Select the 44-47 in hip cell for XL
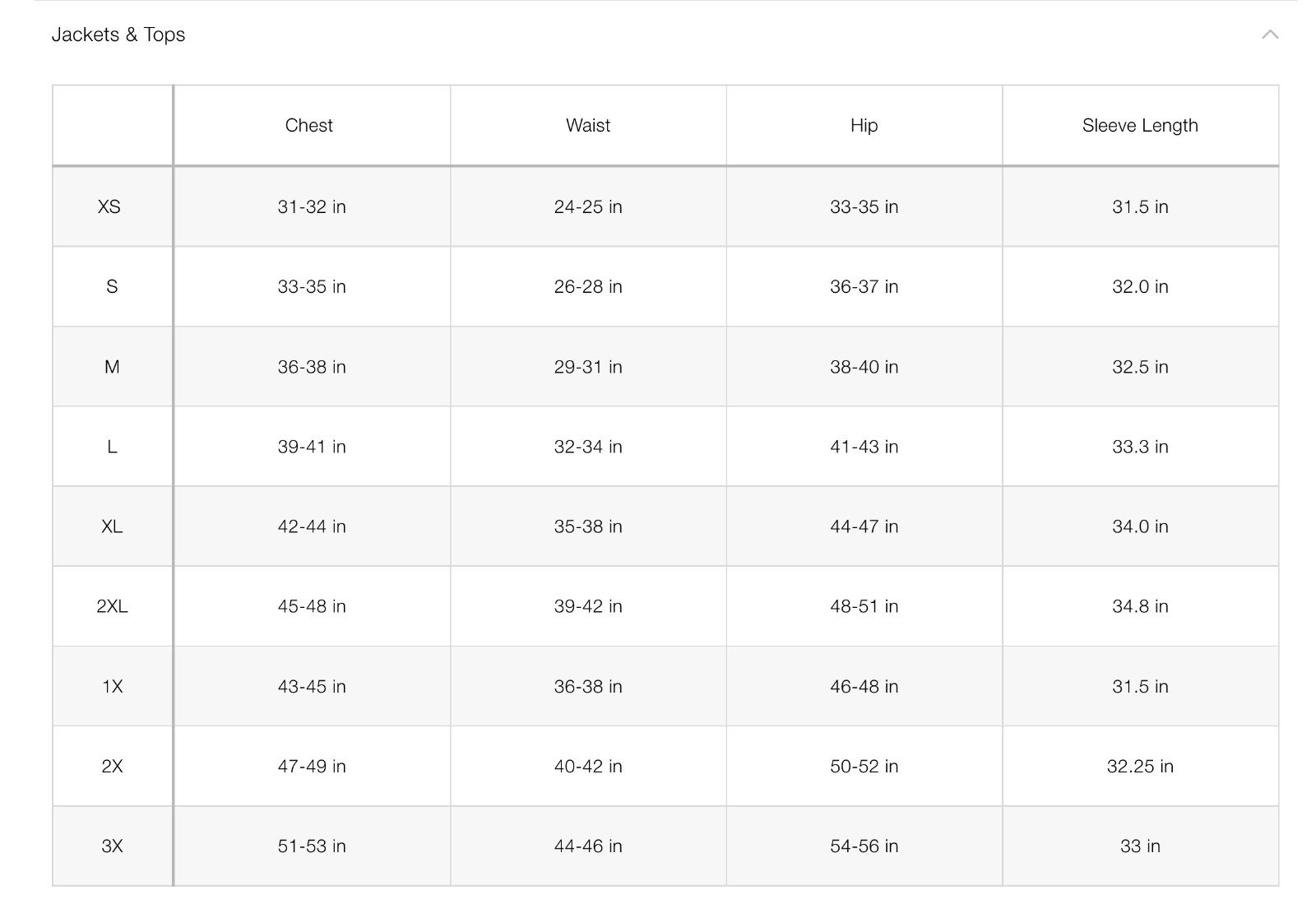1316x918 pixels. [864, 526]
